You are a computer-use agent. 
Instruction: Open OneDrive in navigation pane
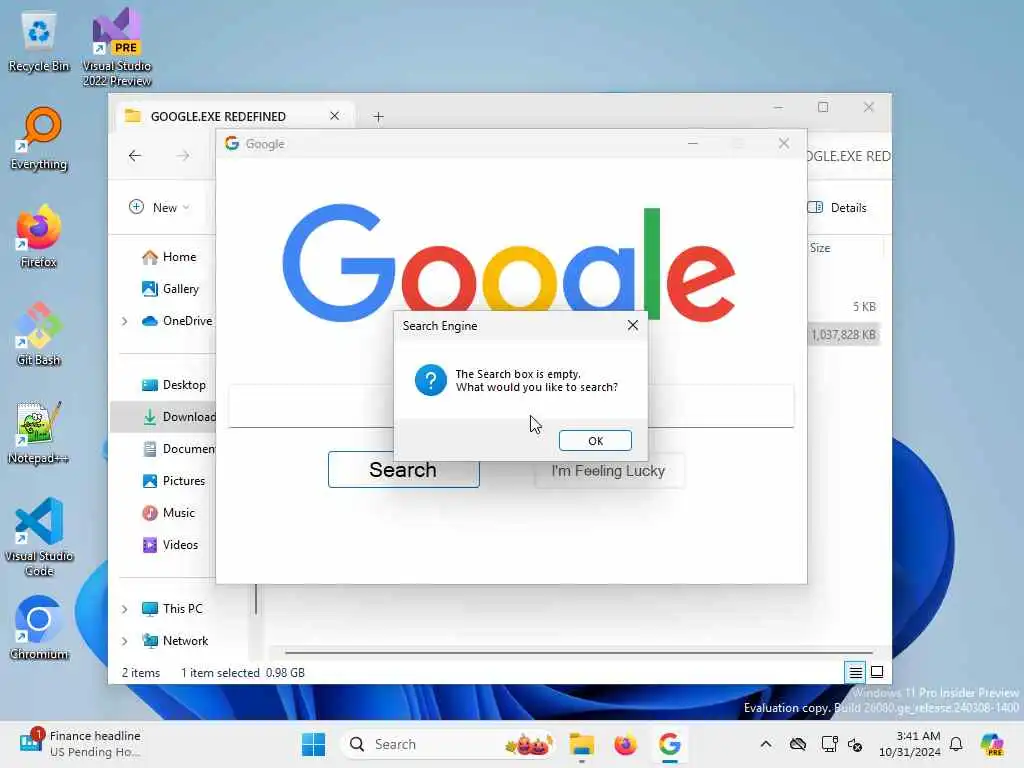point(177,321)
